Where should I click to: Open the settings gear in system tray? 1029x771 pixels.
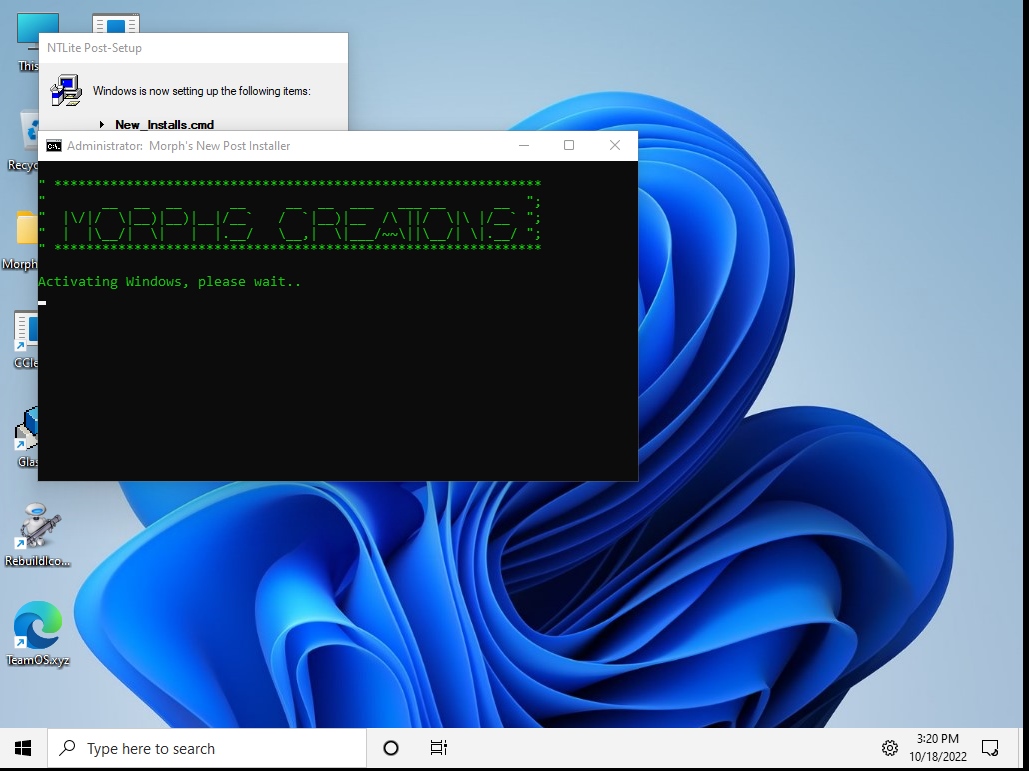point(889,748)
